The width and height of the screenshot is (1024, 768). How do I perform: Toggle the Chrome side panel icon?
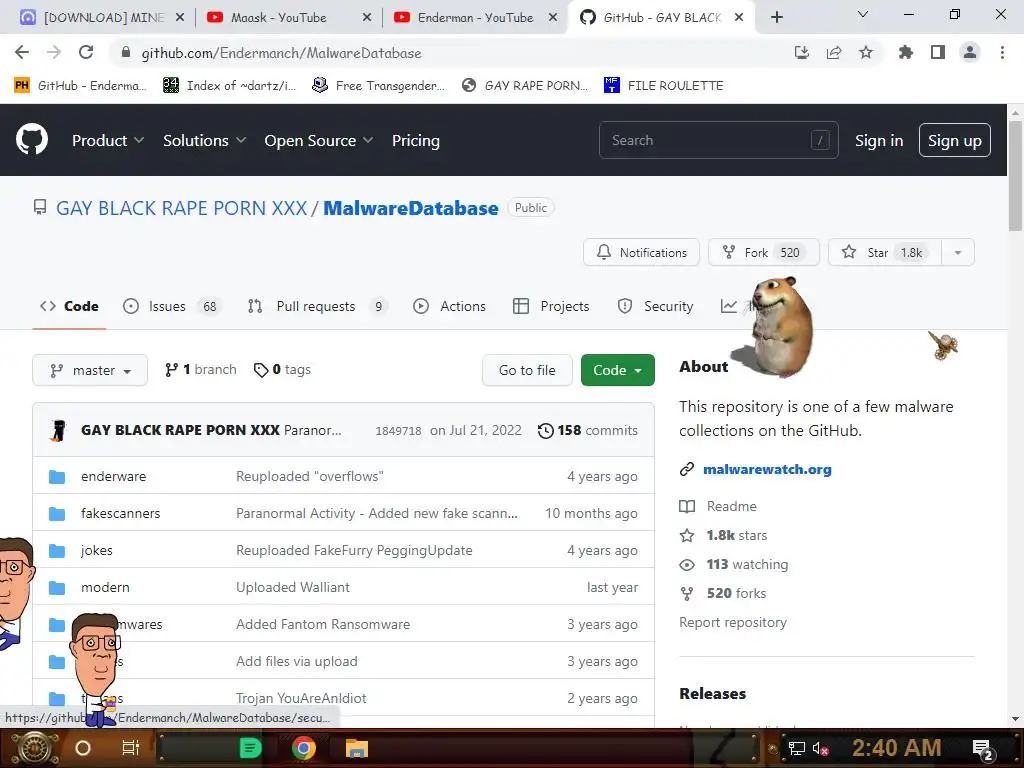[938, 52]
